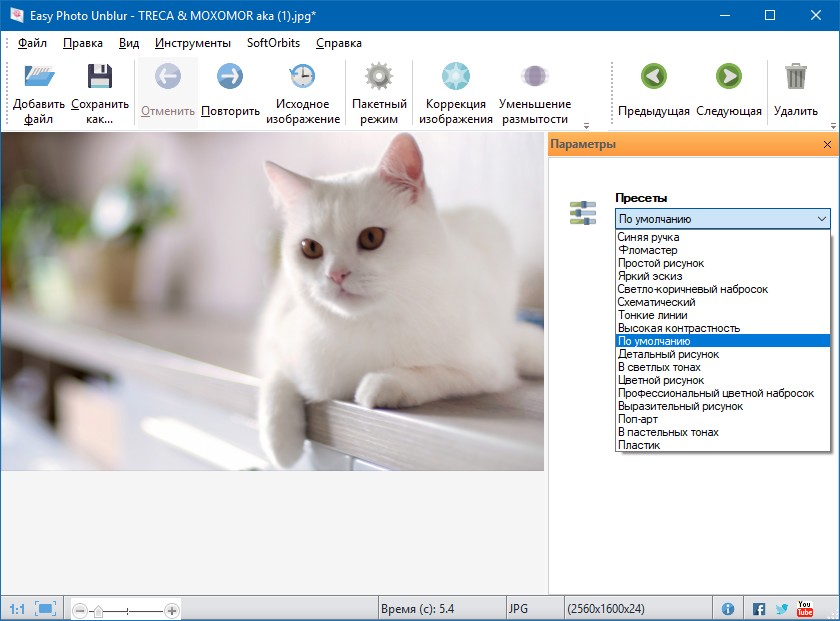This screenshot has width=840, height=621.
Task: Click the Удалить trash can icon
Action: pos(796,77)
